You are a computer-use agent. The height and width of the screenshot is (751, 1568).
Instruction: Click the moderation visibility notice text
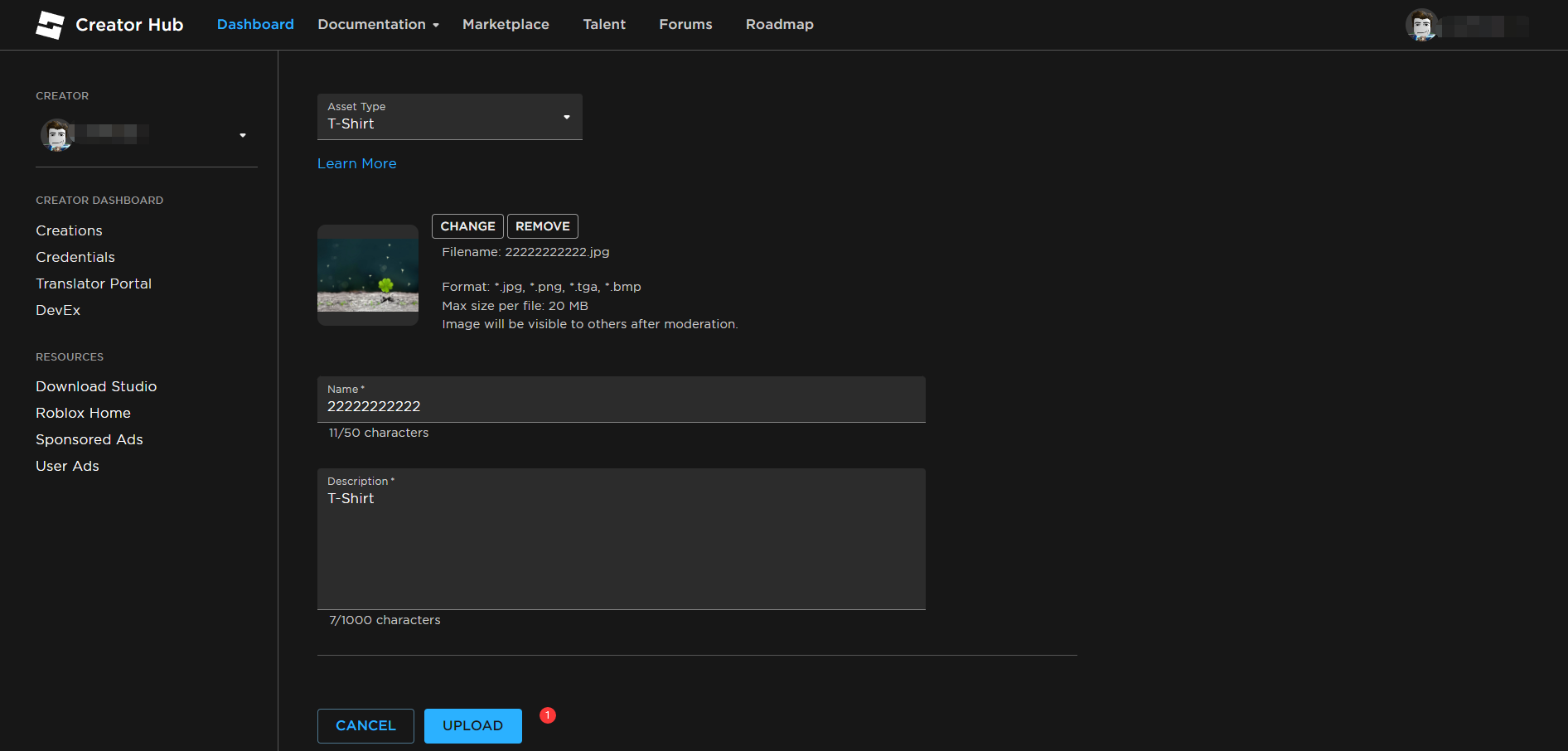590,324
